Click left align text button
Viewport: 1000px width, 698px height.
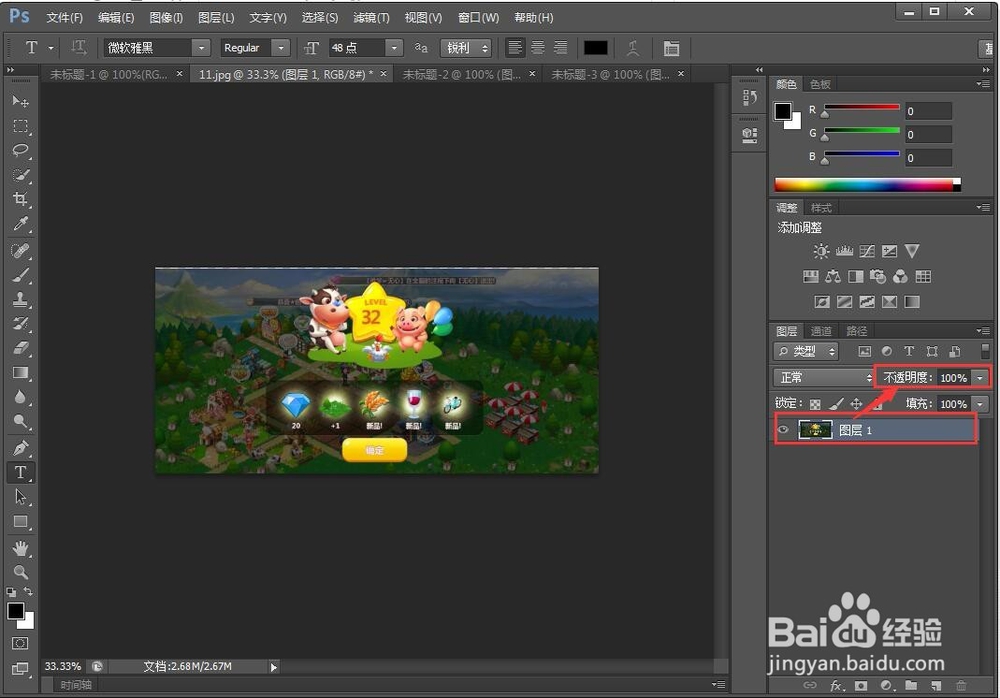pyautogui.click(x=515, y=48)
